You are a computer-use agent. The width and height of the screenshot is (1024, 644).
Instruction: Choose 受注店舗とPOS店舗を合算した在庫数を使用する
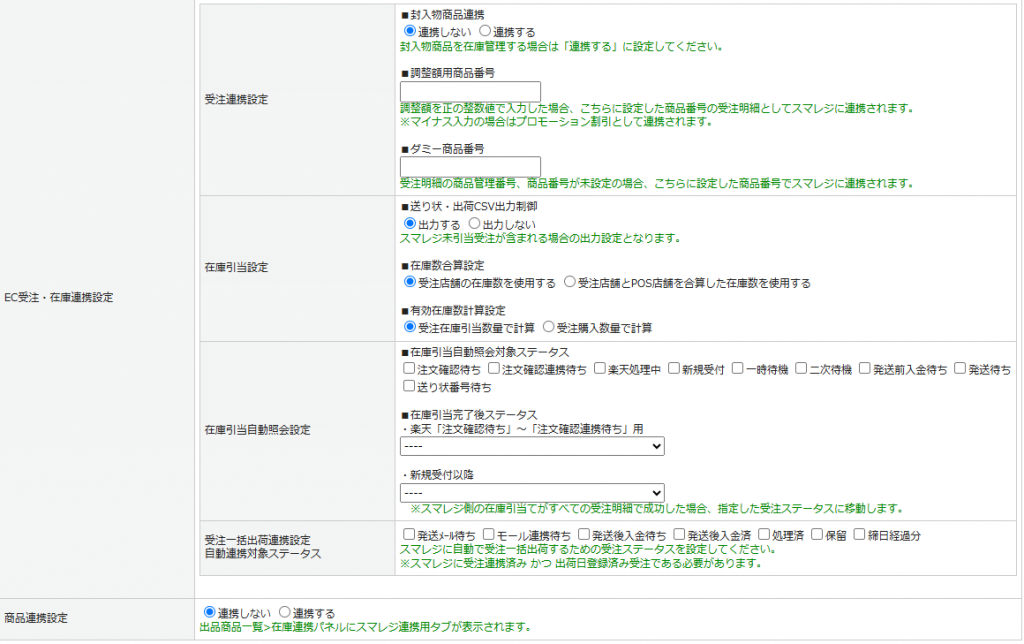point(569,282)
